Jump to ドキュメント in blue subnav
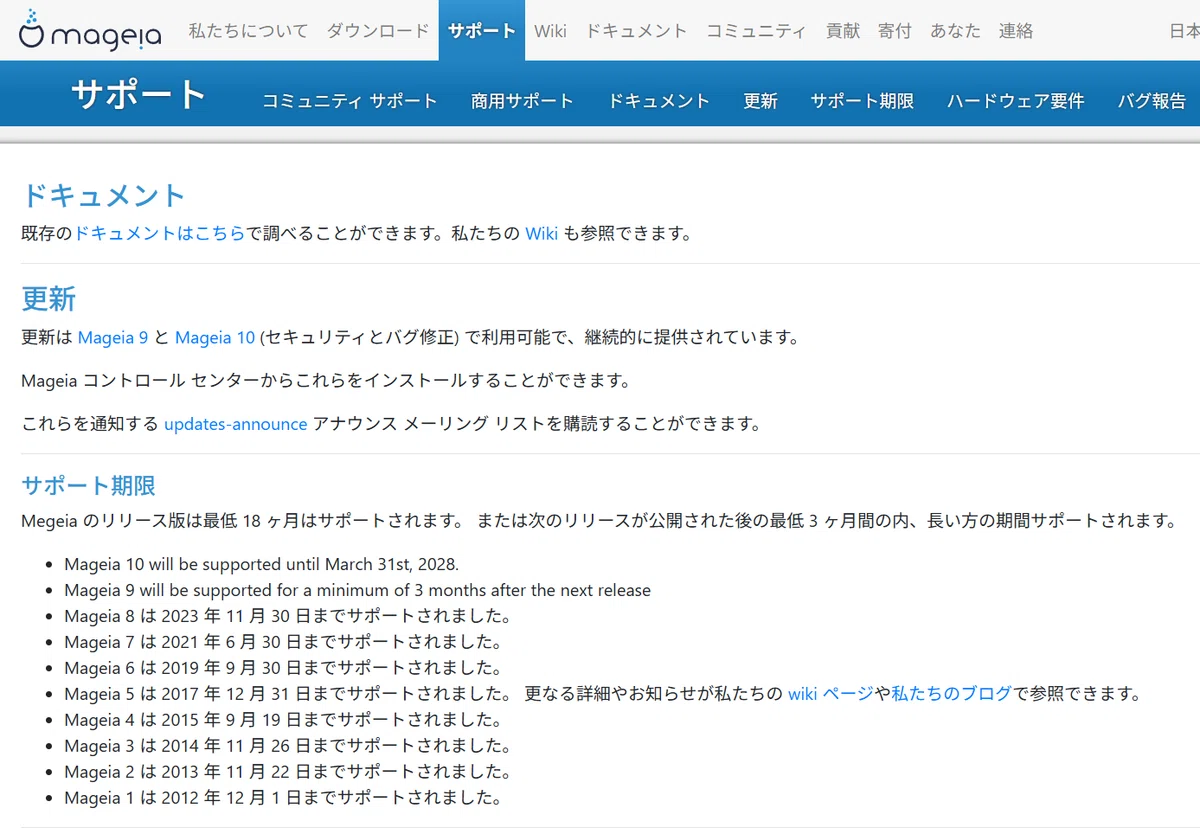Image resolution: width=1200 pixels, height=840 pixels. pyautogui.click(x=658, y=101)
